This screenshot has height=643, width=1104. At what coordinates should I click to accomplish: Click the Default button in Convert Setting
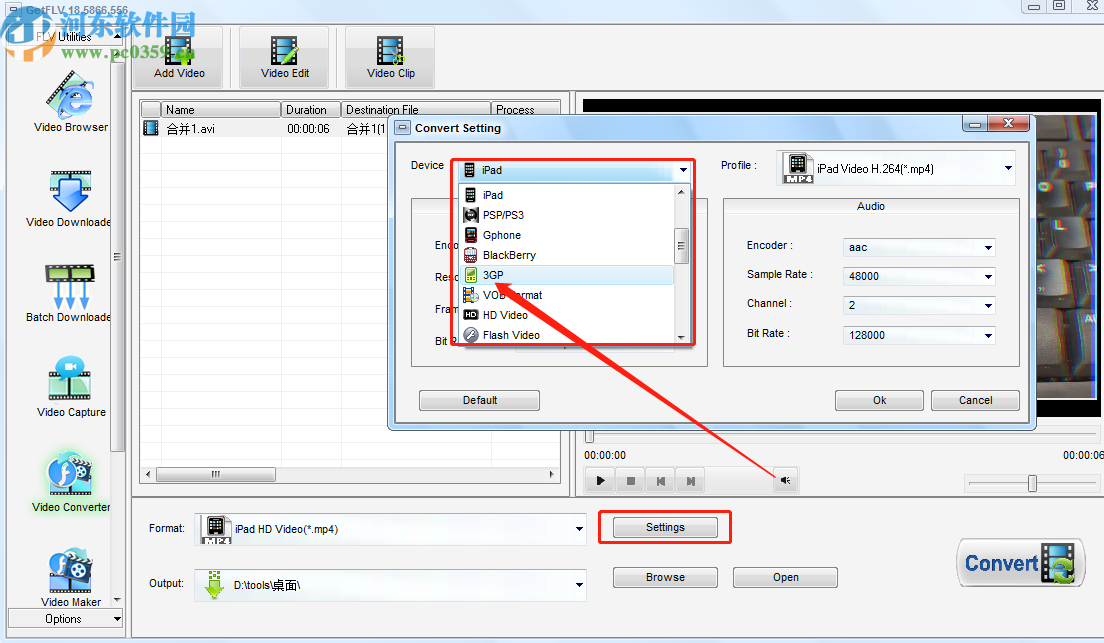(479, 400)
